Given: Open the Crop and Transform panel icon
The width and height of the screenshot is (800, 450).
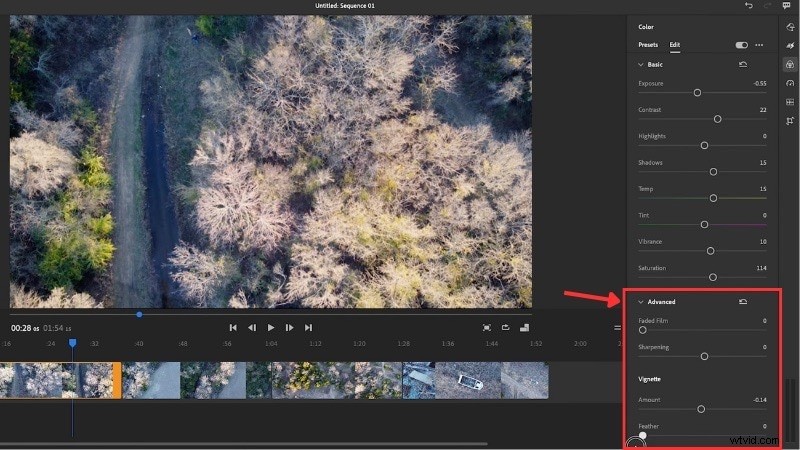Looking at the screenshot, I should pyautogui.click(x=790, y=121).
